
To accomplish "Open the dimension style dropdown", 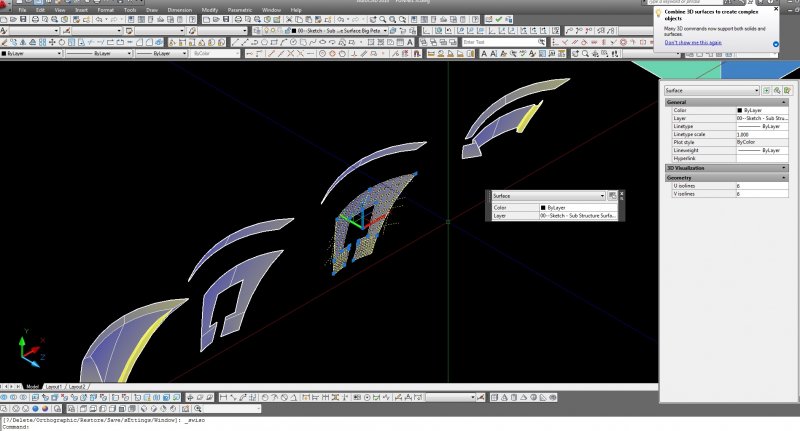I will pos(97,31).
